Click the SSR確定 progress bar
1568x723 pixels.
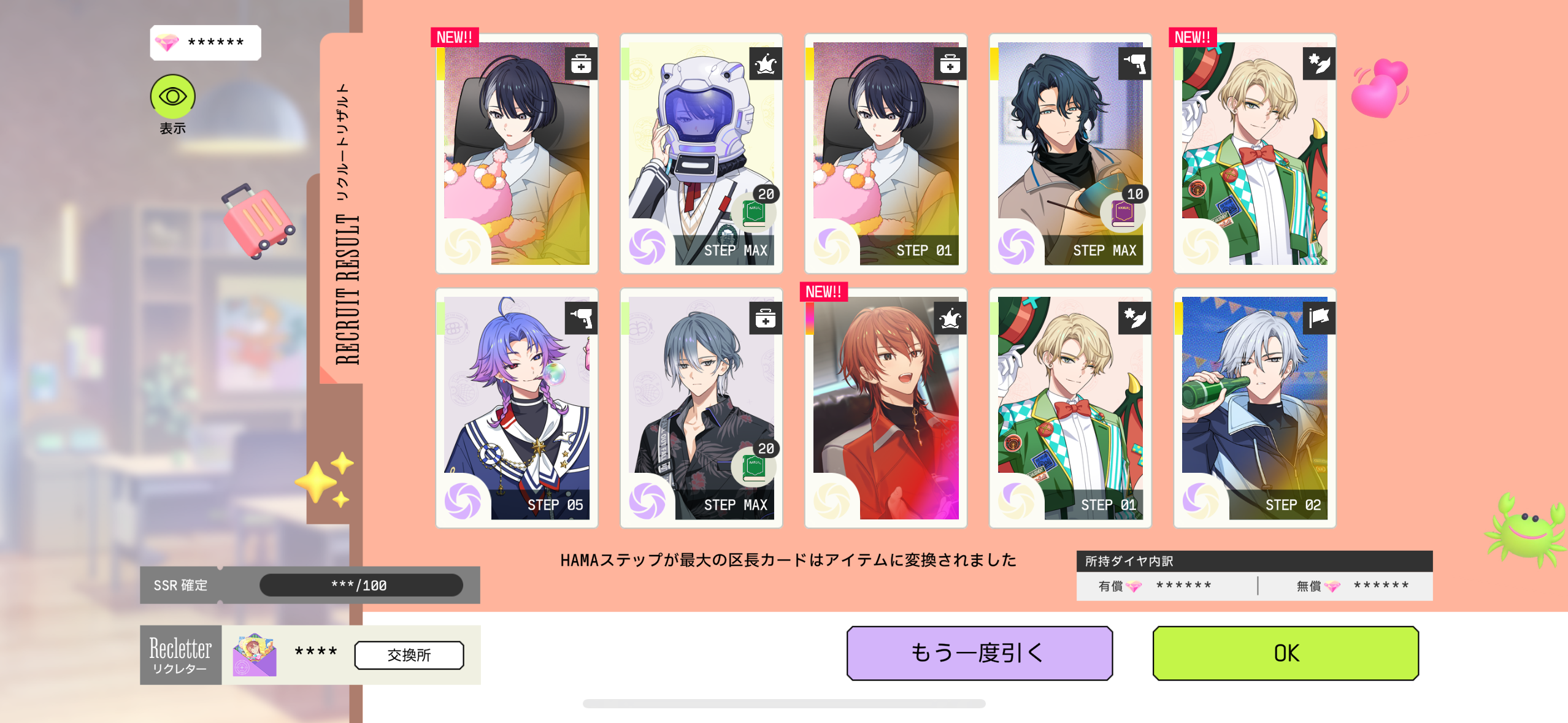(x=361, y=585)
